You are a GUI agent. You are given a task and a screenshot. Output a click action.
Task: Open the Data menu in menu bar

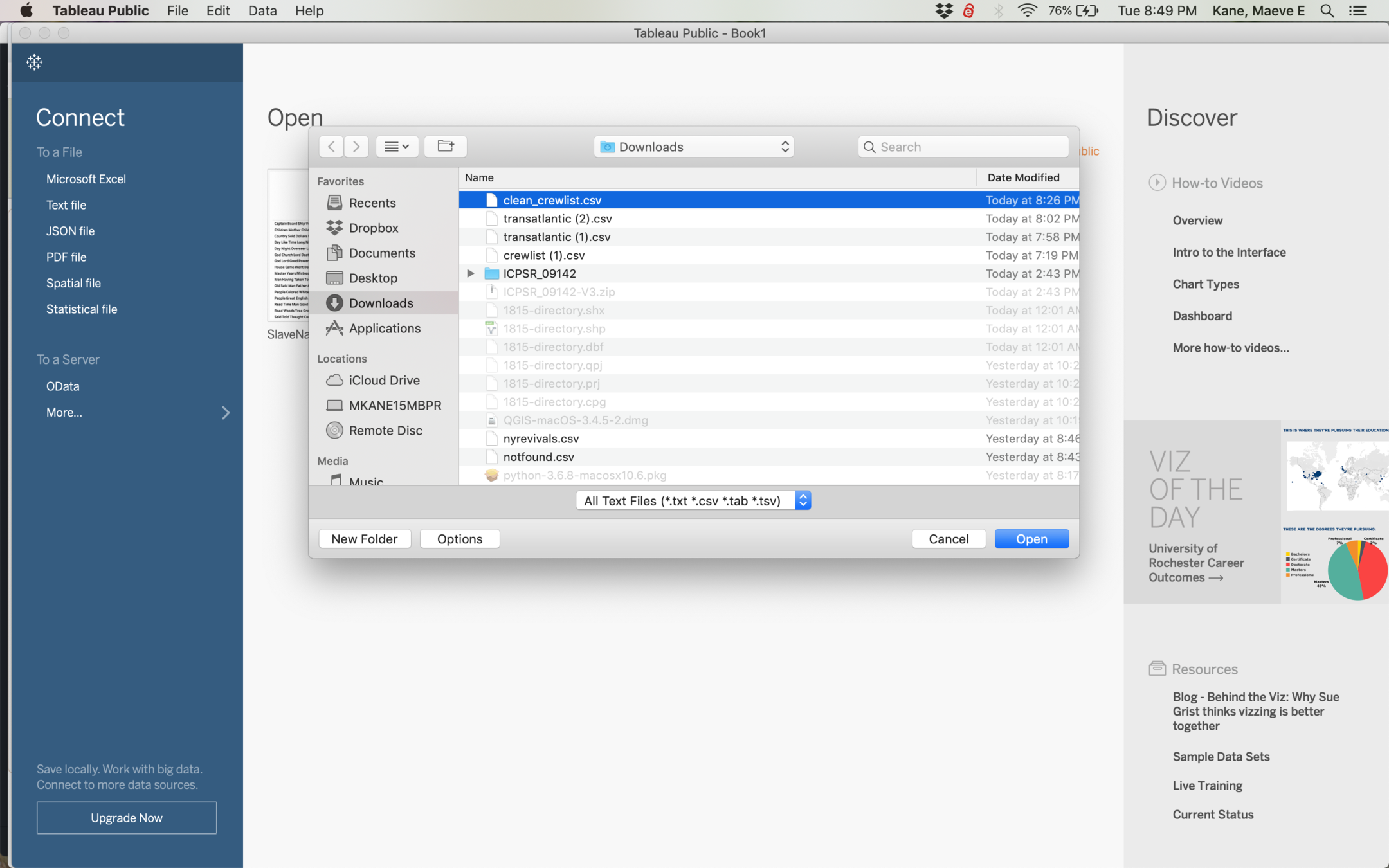(262, 11)
